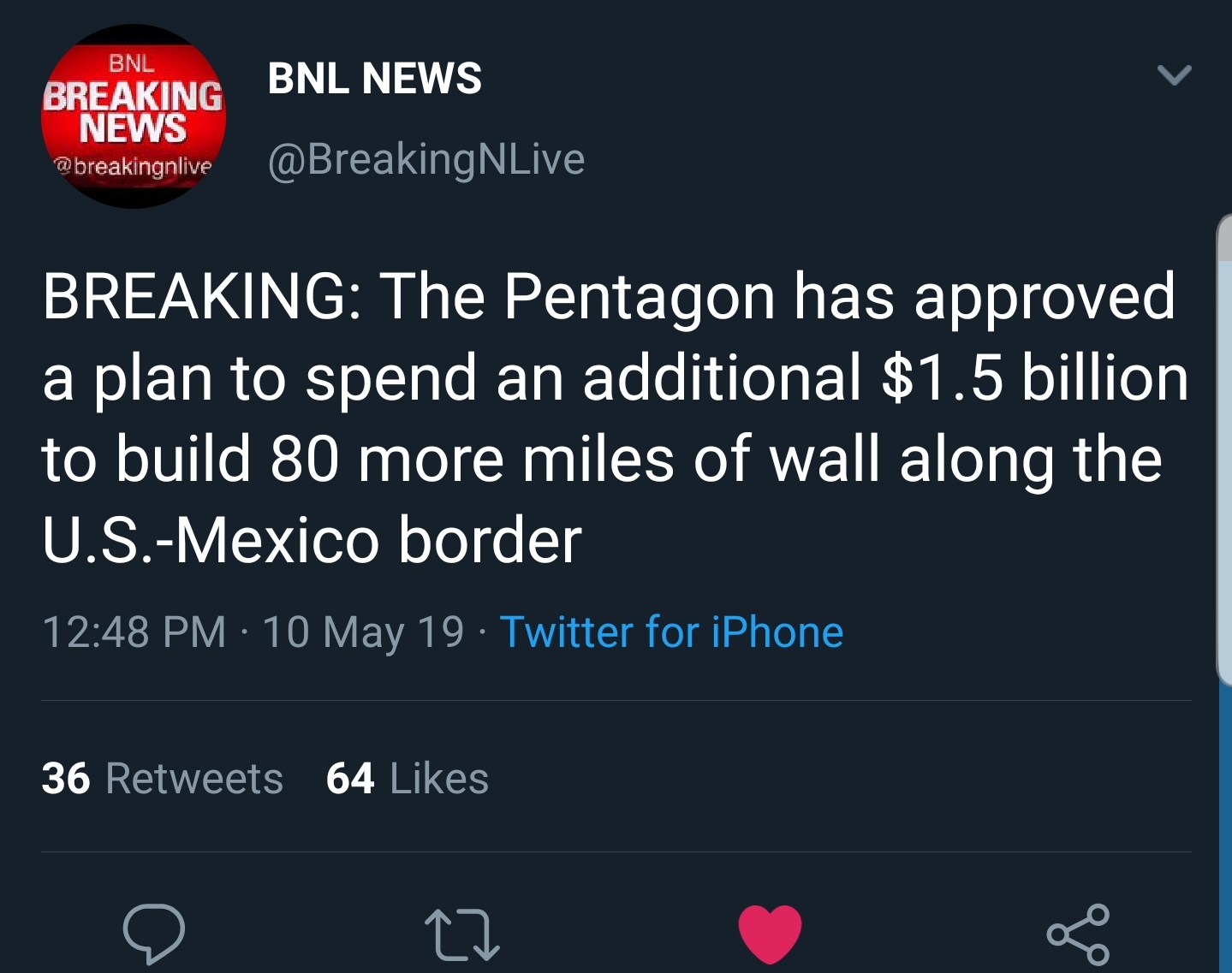The height and width of the screenshot is (973, 1232).
Task: Open the share icon options
Action: pyautogui.click(x=1079, y=934)
